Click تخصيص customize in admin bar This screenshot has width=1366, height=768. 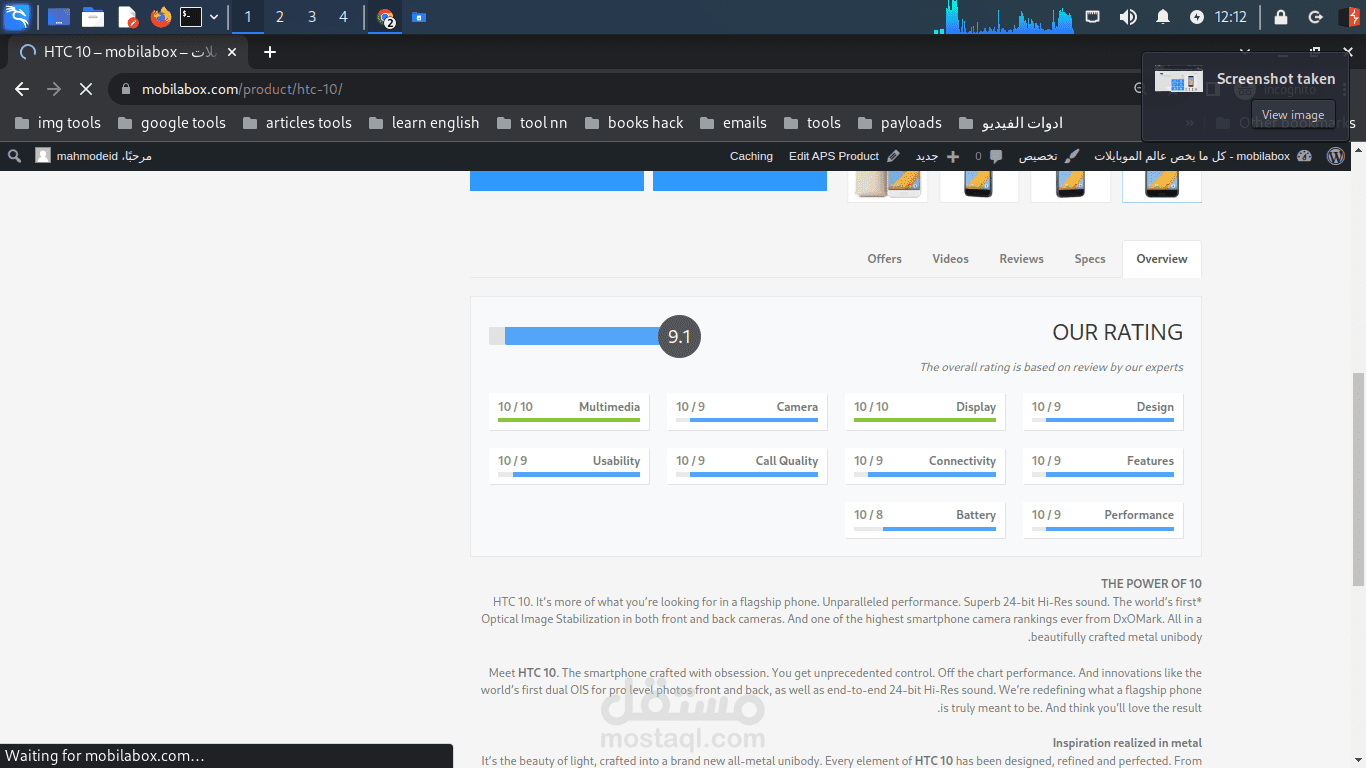coord(1049,156)
